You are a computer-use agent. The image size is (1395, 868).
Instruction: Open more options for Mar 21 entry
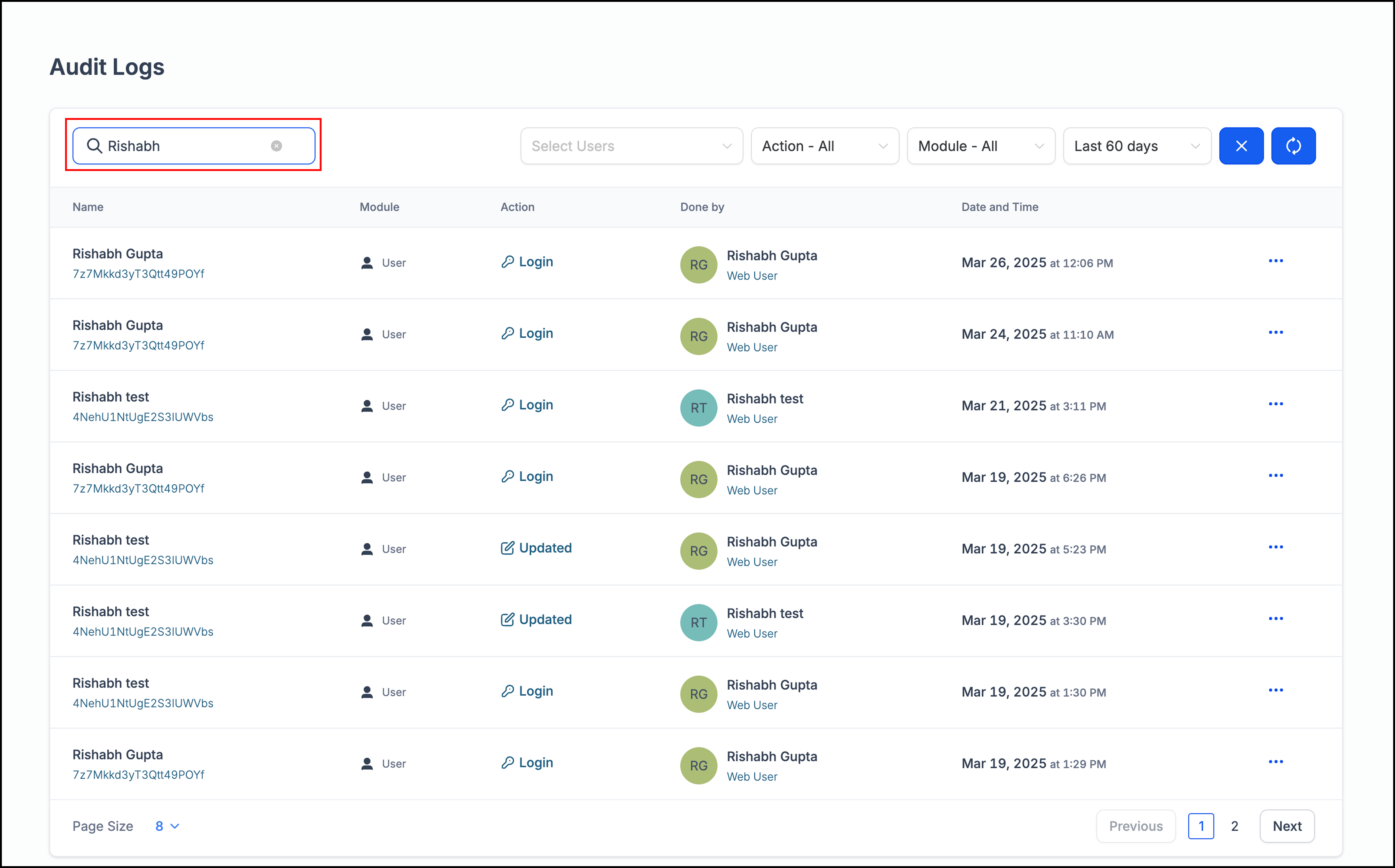coord(1275,404)
